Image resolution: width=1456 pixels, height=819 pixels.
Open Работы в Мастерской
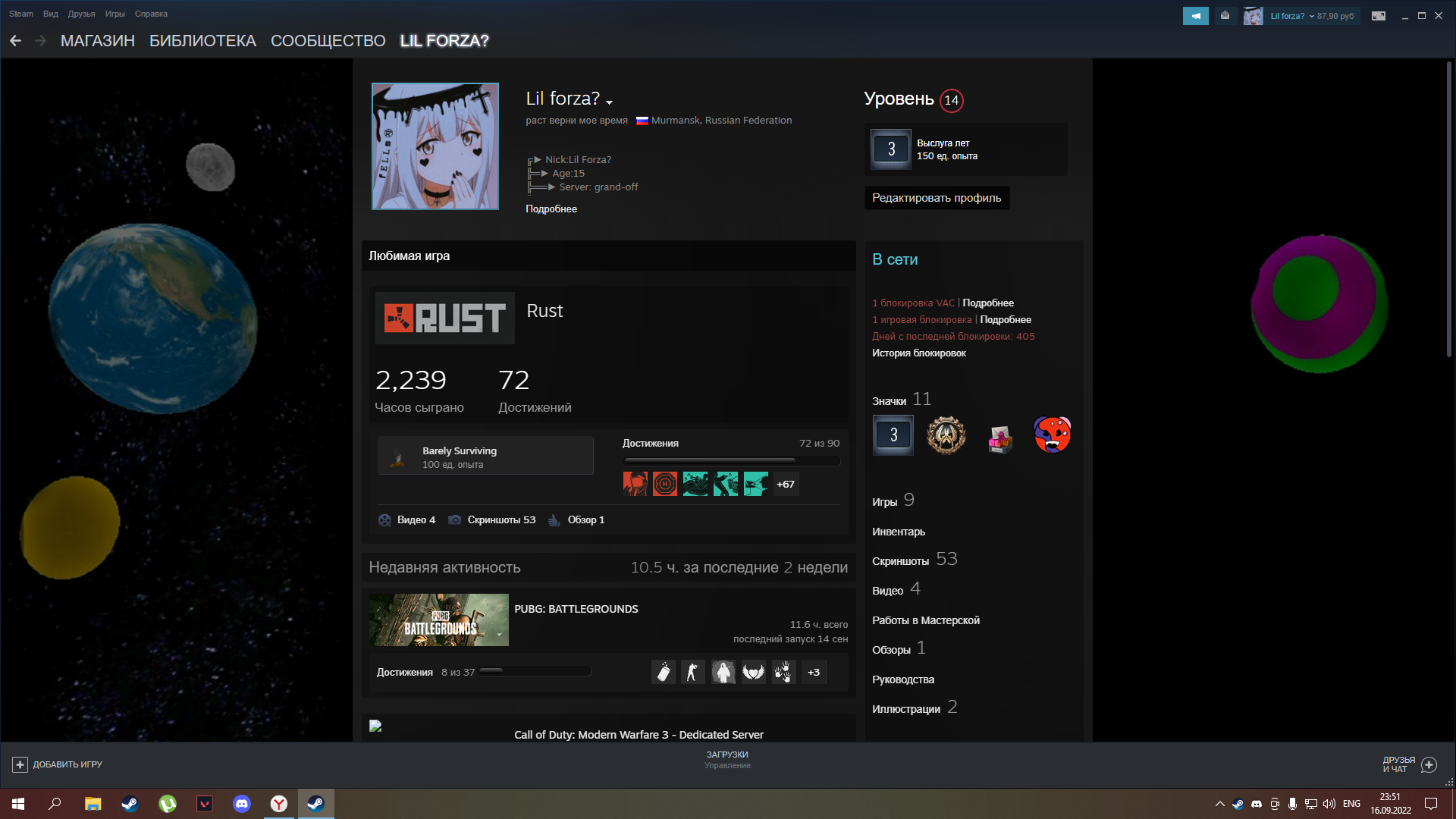[926, 621]
